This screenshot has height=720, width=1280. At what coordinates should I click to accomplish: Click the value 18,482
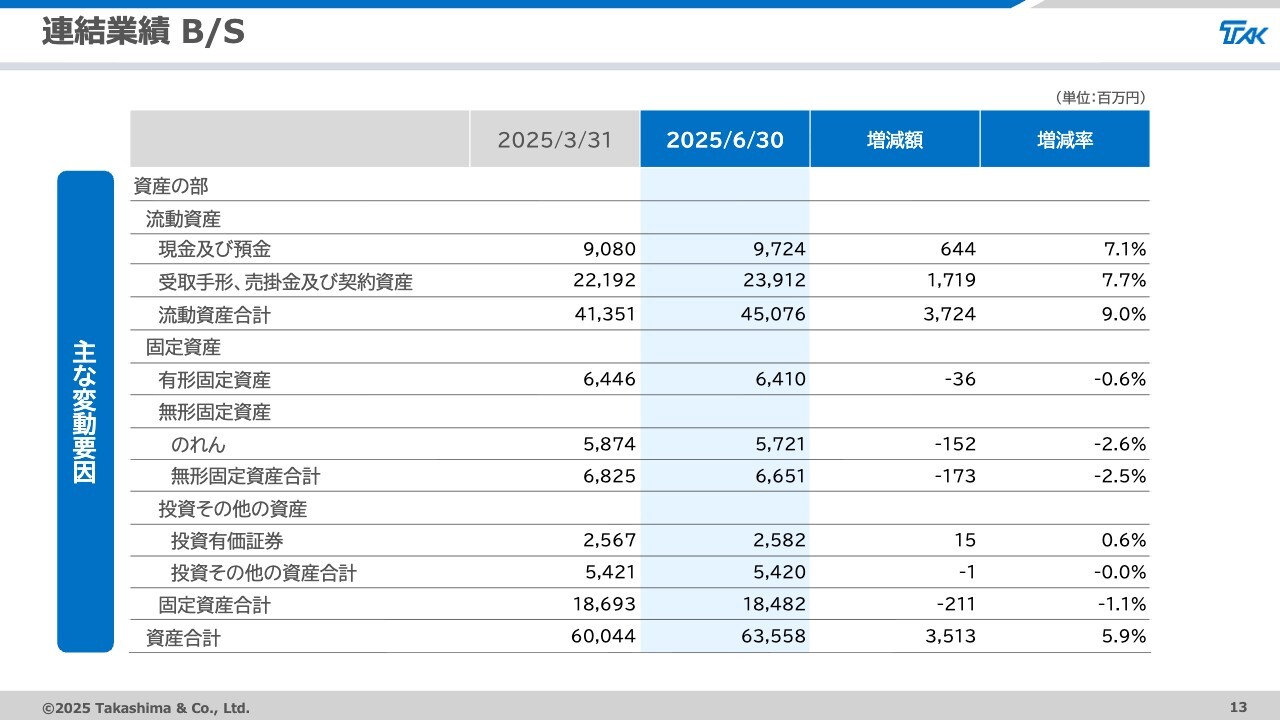pos(775,606)
